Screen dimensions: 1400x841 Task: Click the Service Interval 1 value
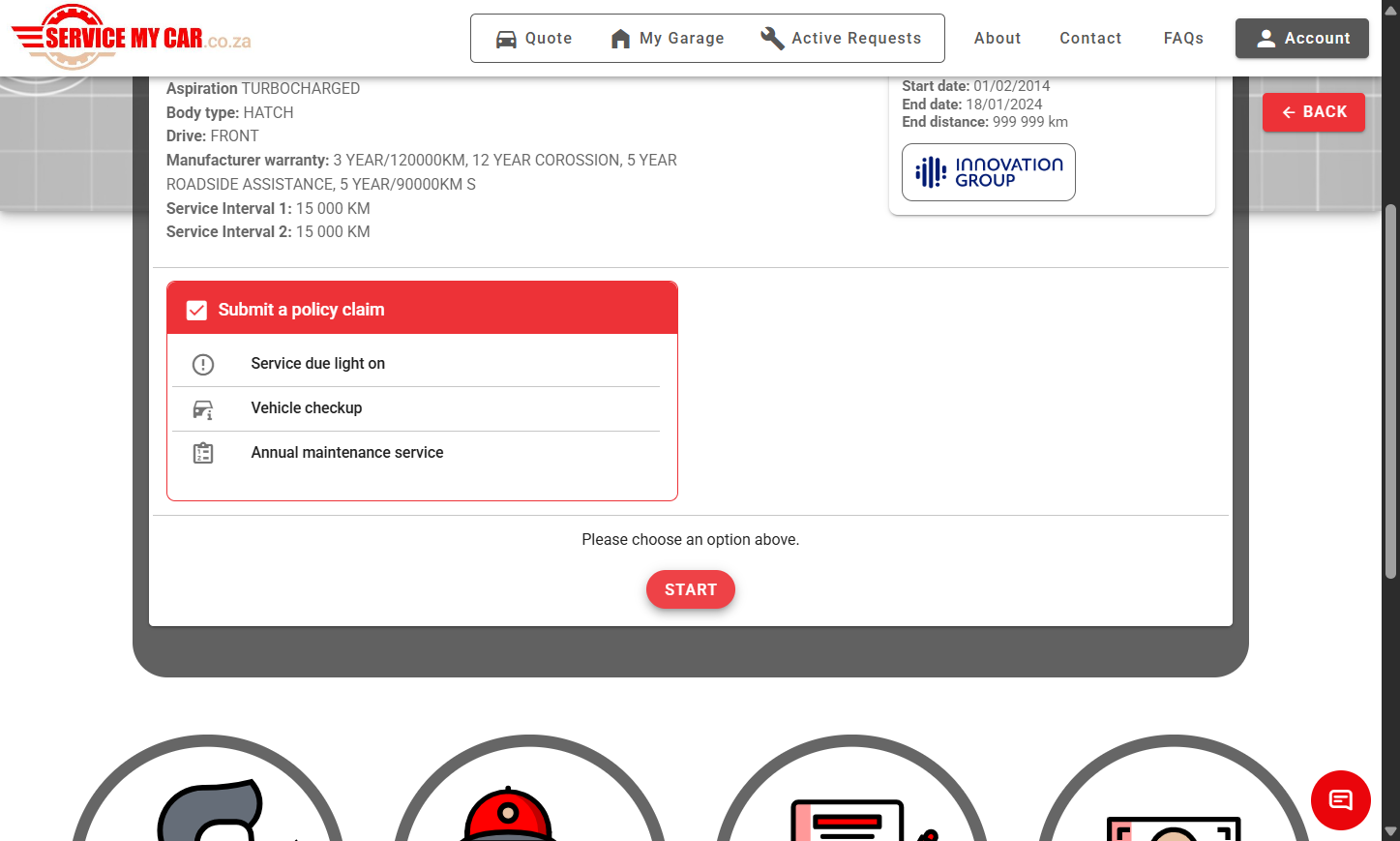[333, 209]
